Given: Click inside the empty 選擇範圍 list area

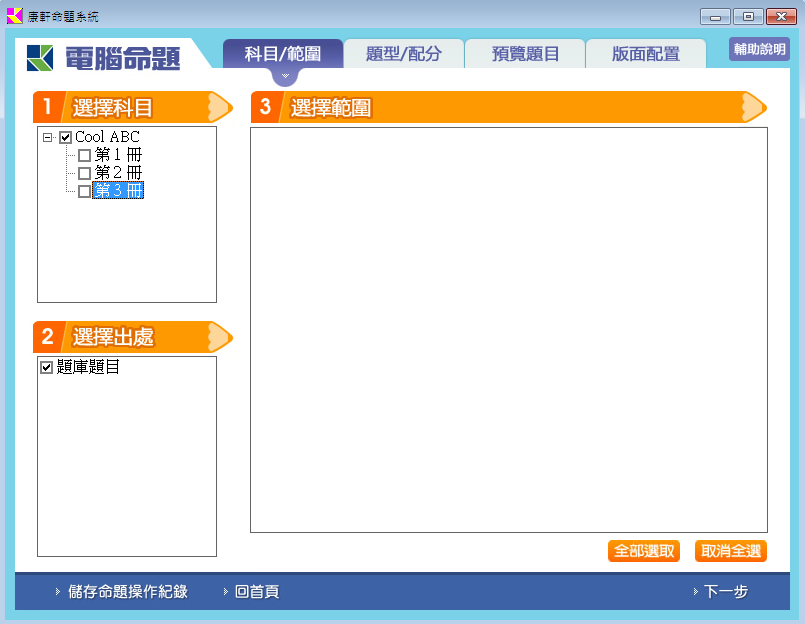Looking at the screenshot, I should coord(508,330).
